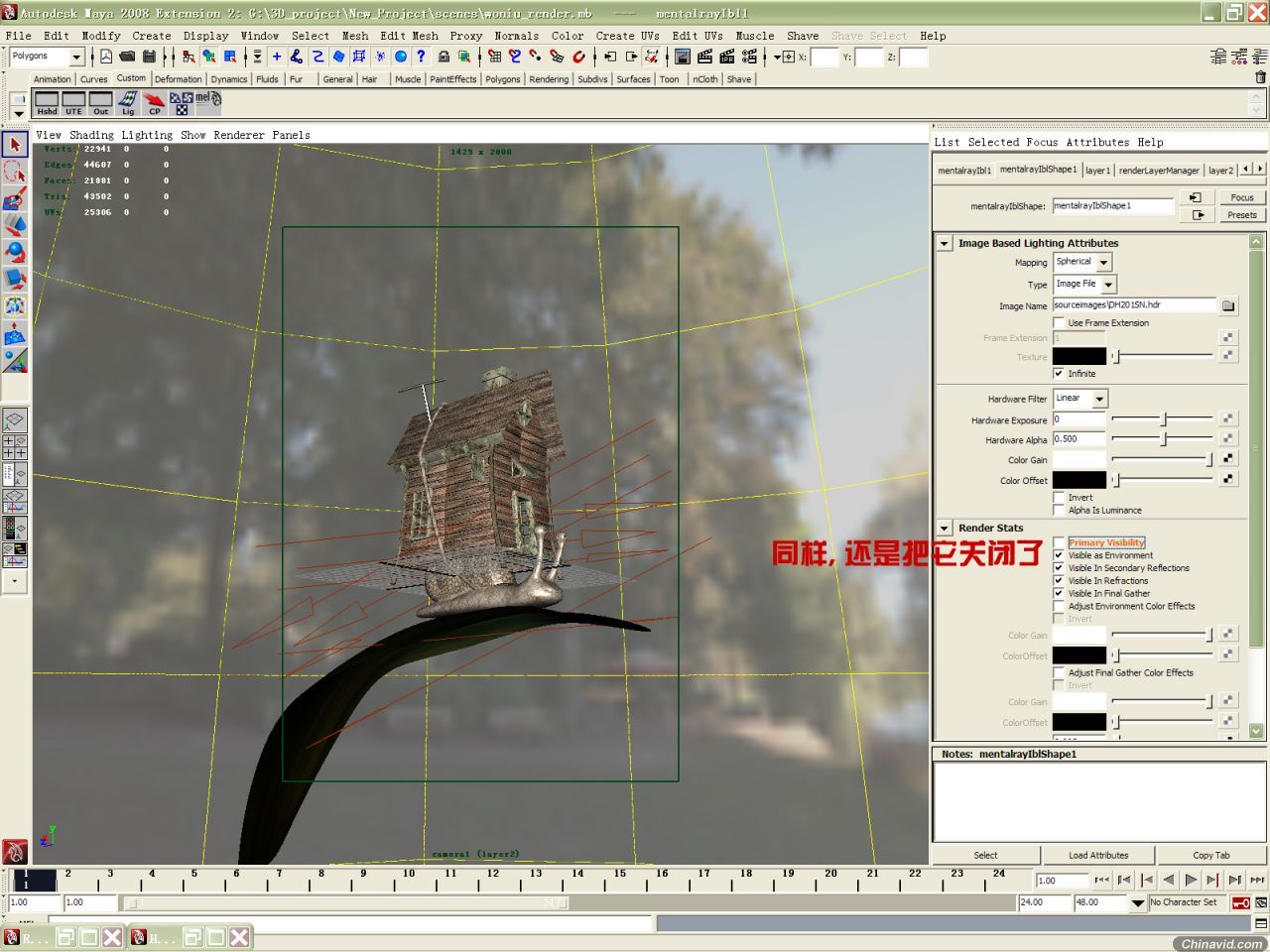Switch to the Rendering shelf tab

pos(548,79)
